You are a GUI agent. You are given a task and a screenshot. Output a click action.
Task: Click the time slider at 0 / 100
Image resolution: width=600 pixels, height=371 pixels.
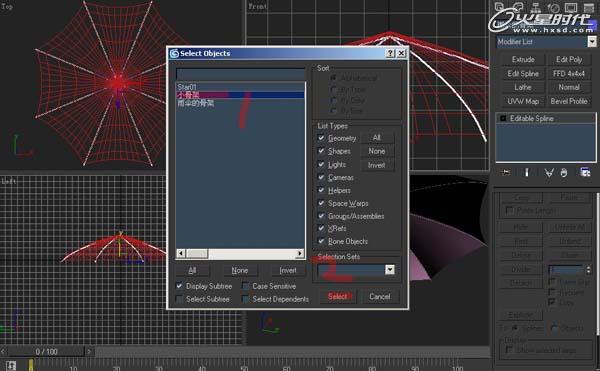click(46, 351)
